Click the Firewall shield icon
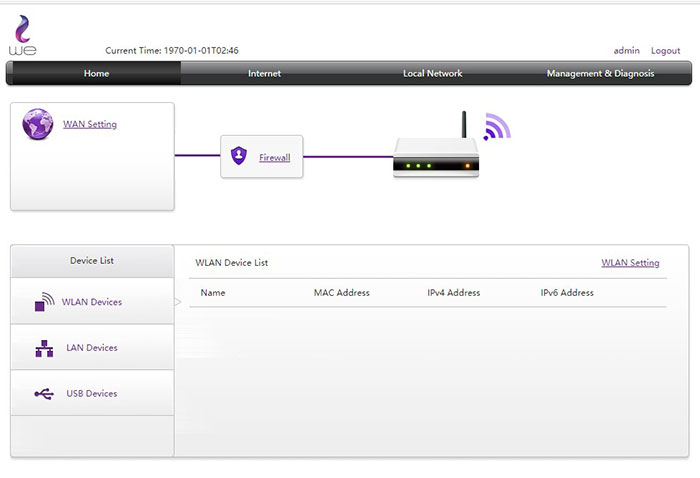Image resolution: width=700 pixels, height=478 pixels. pos(238,156)
